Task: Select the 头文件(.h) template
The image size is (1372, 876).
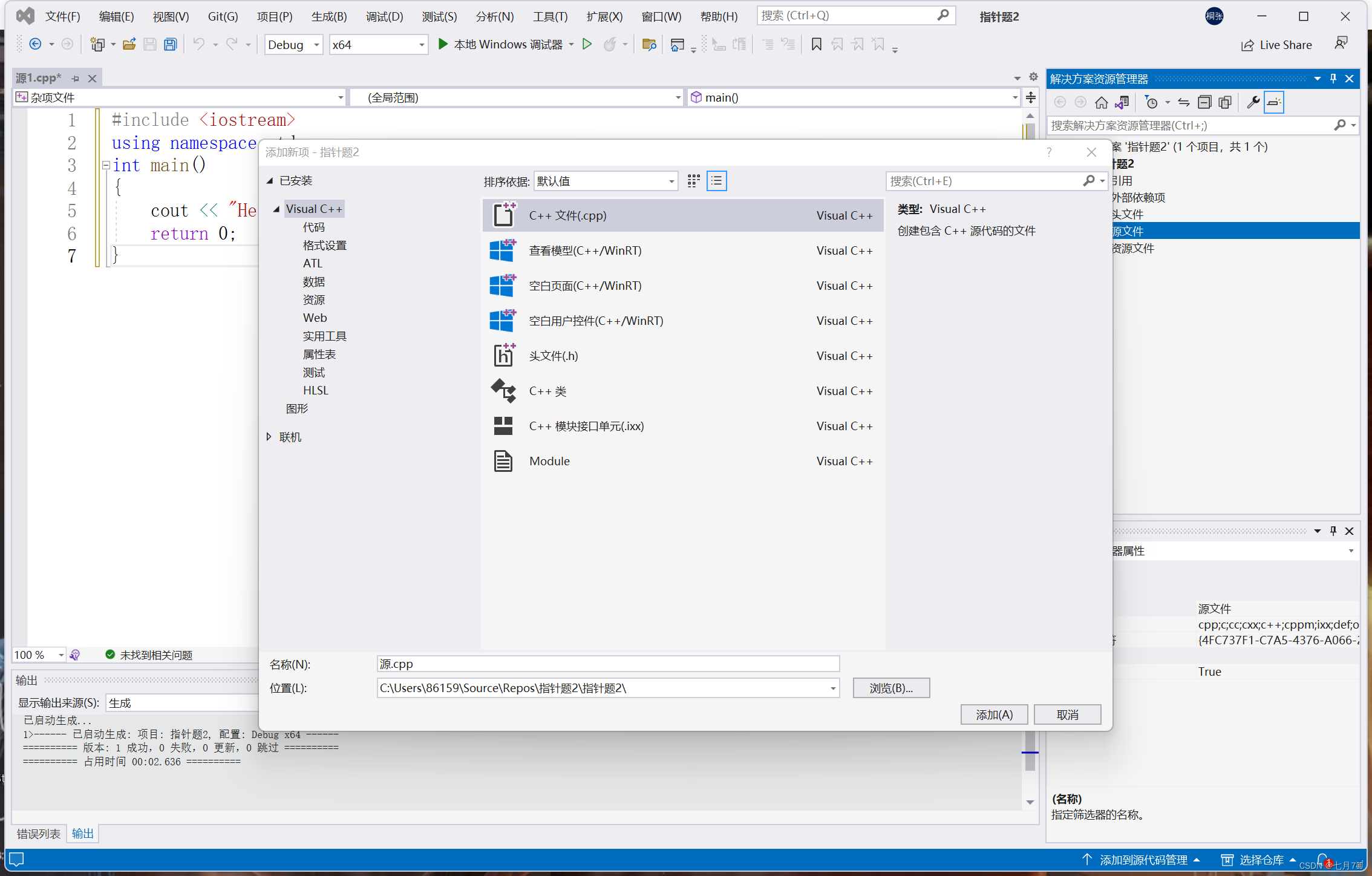Action: pyautogui.click(x=683, y=356)
